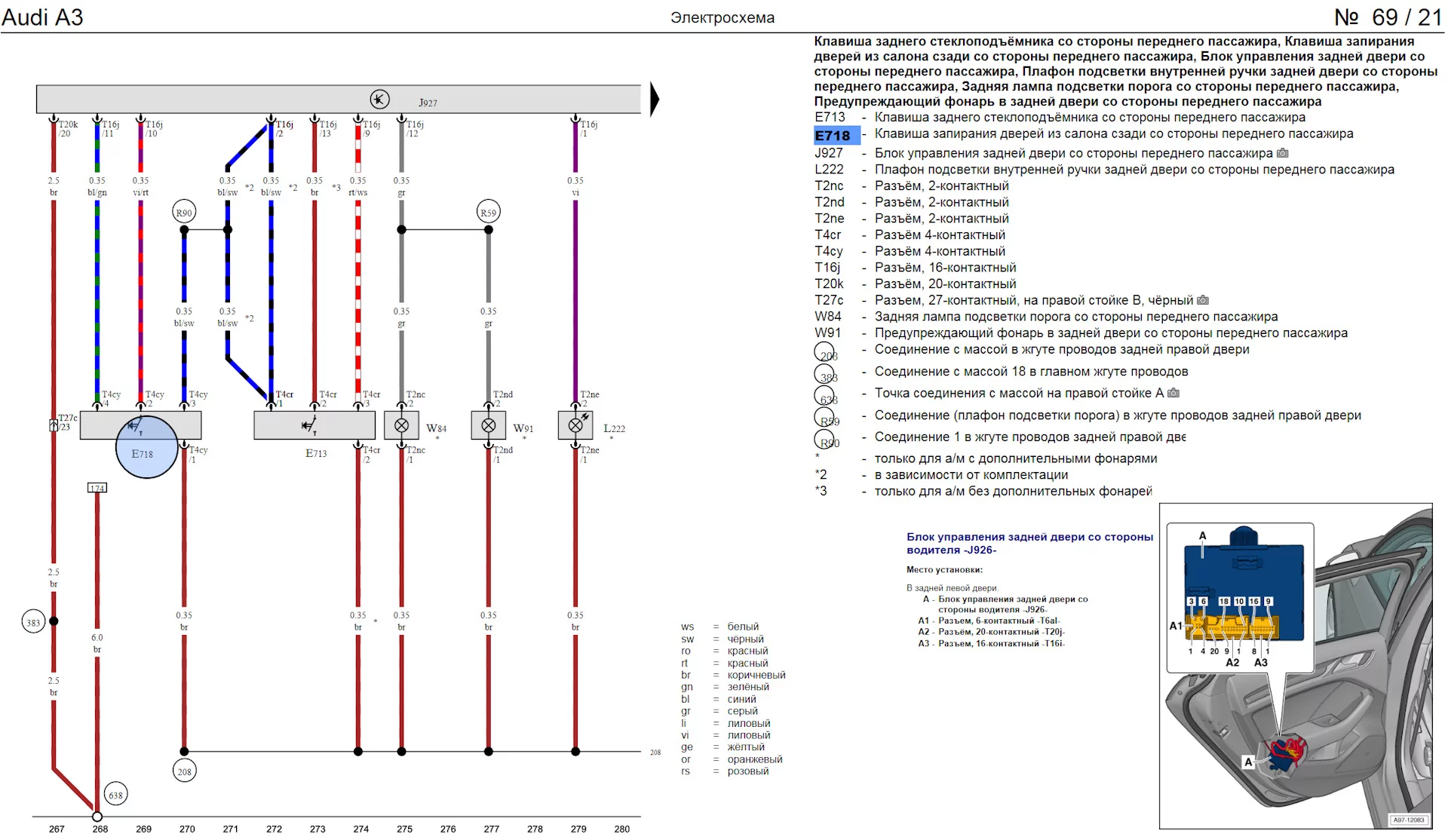Select the W91 warning lamp symbol
The height and width of the screenshot is (840, 1448).
pos(489,425)
